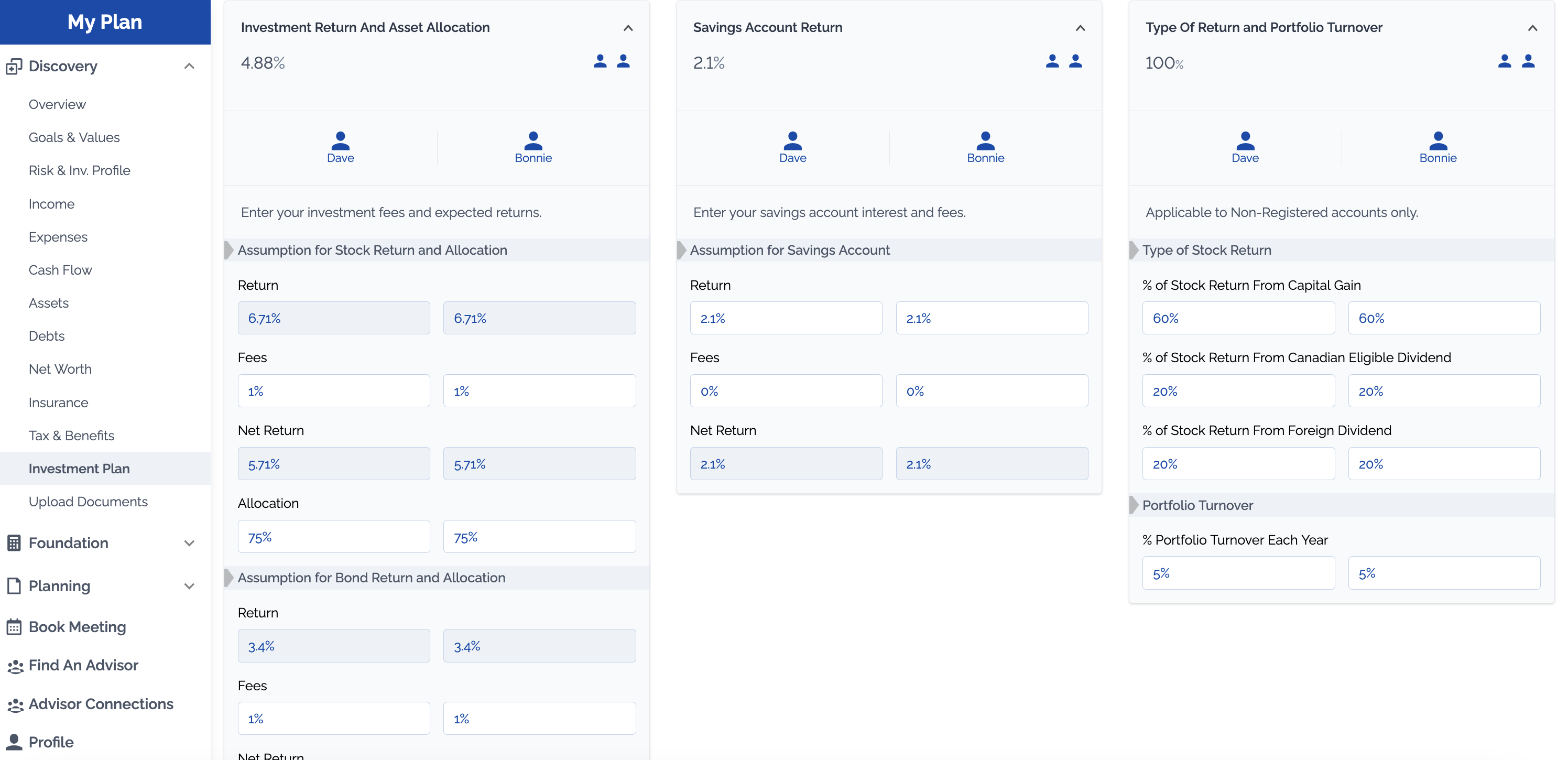Image resolution: width=1568 pixels, height=760 pixels.
Task: Click the Advisor Connections link
Action: (x=101, y=704)
